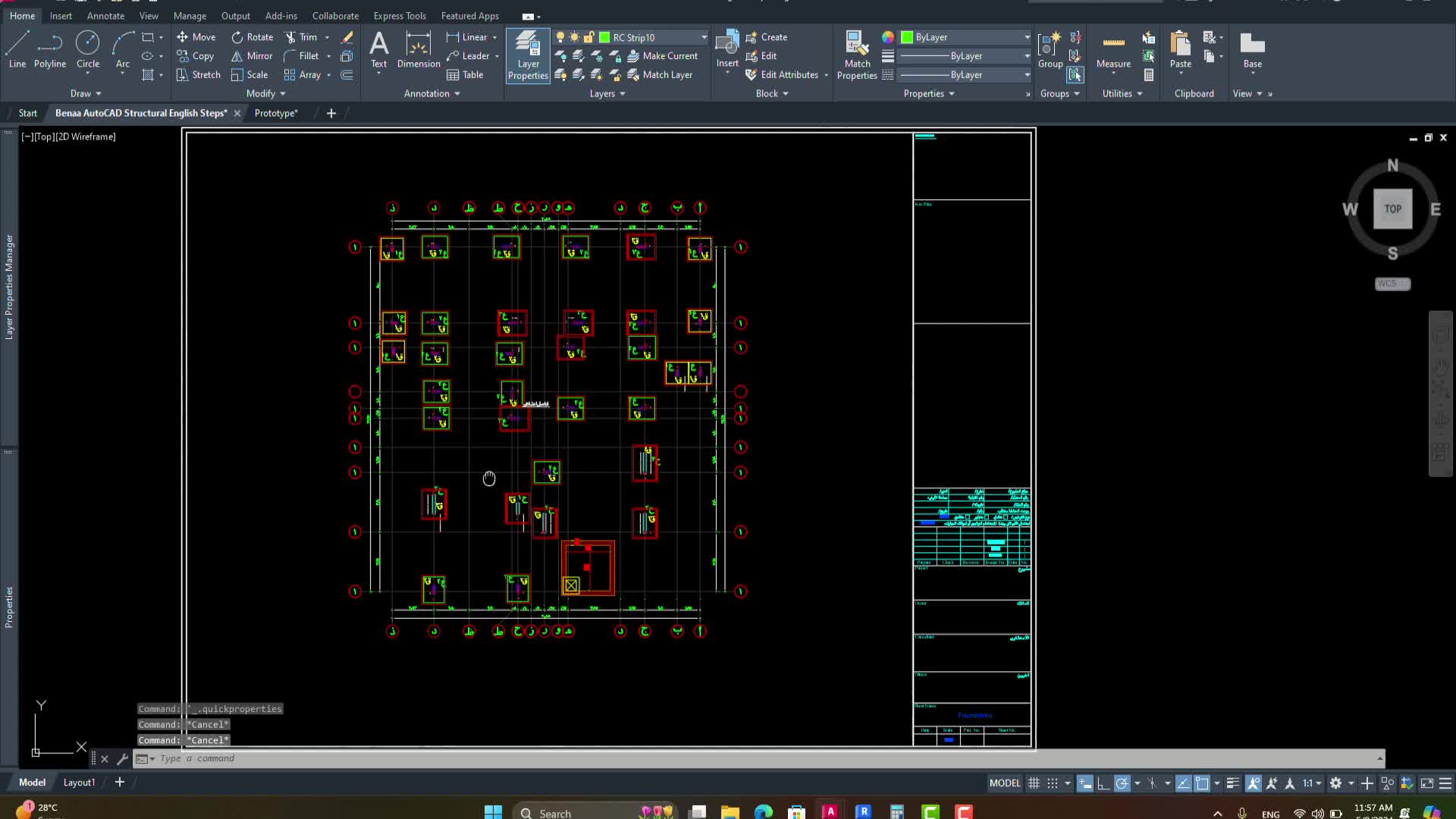Expand the Draw panel
This screenshot has width=1456, height=819.
click(x=86, y=94)
